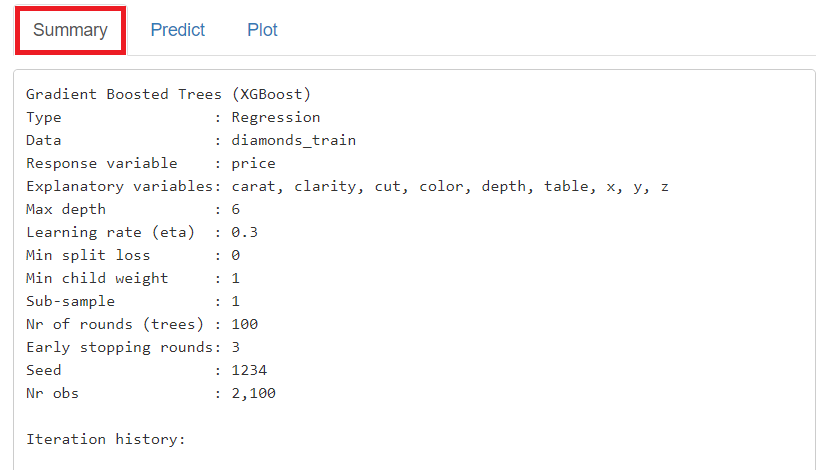
Task: Click the Max depth line
Action: (x=133, y=209)
